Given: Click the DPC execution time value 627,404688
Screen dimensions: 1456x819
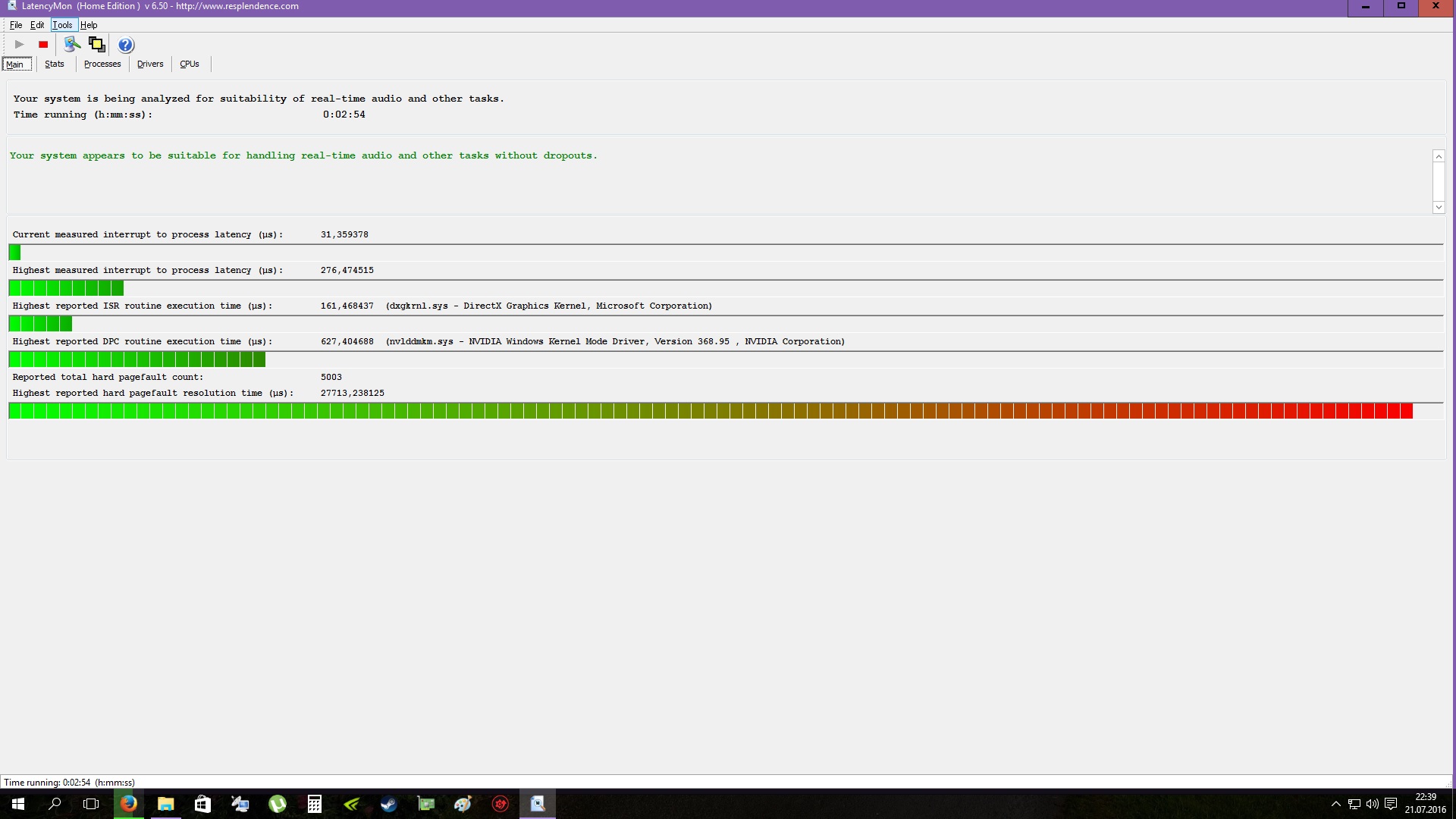Looking at the screenshot, I should coord(347,341).
